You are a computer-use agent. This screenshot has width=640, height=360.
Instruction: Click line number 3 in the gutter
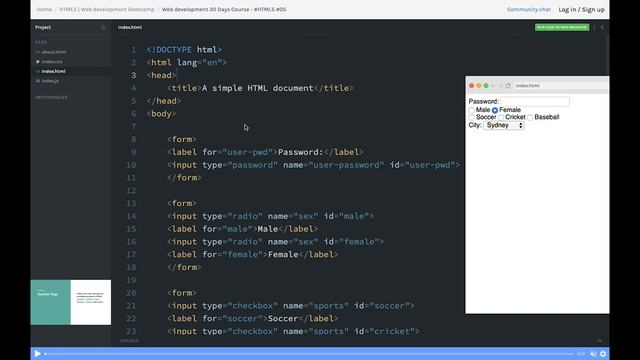coord(133,75)
